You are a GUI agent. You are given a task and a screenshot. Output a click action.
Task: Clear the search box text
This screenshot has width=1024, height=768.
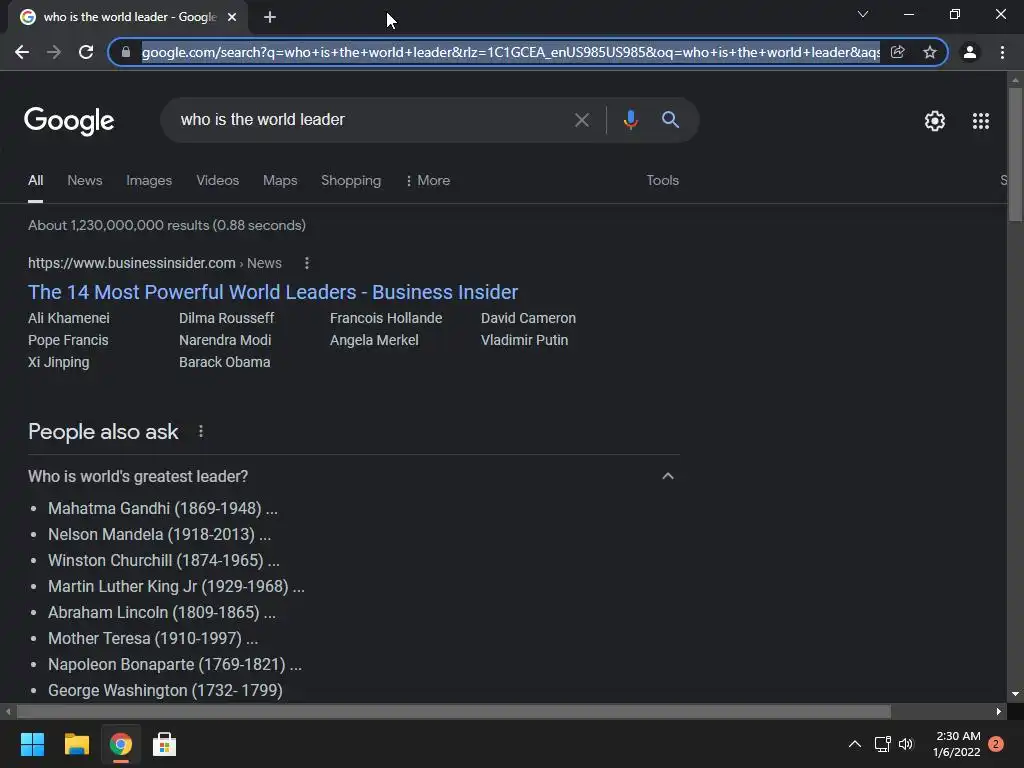(581, 120)
